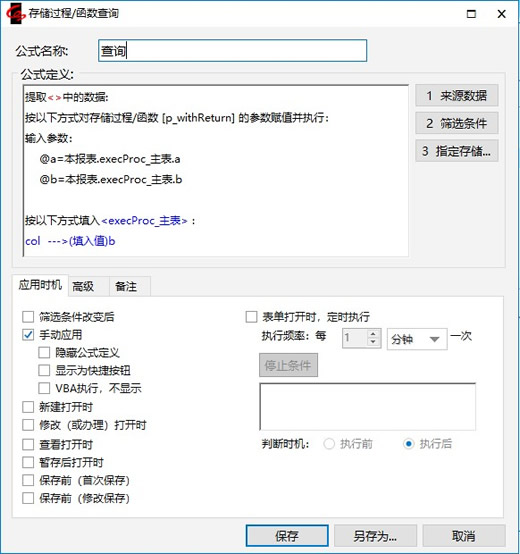This screenshot has width=520, height=554.
Task: Select the 执行前 radio button
Action: click(329, 443)
